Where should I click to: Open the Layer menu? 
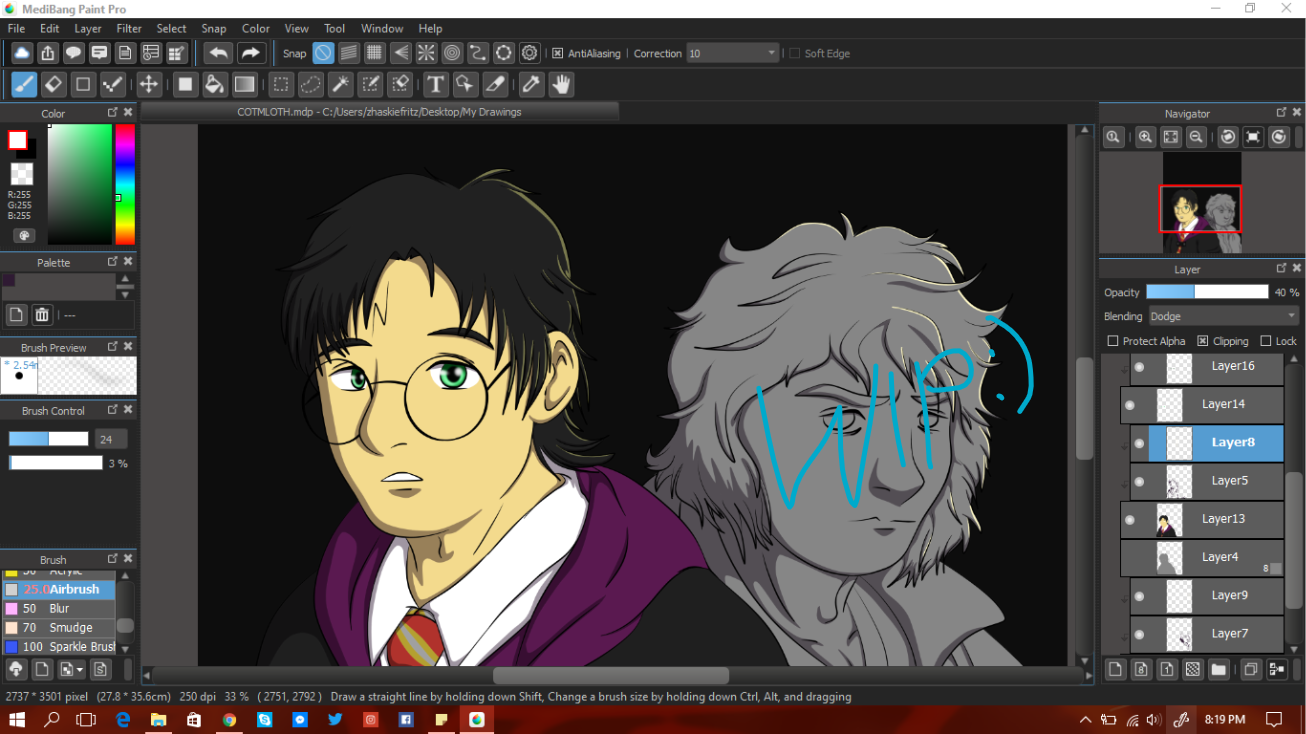(88, 28)
